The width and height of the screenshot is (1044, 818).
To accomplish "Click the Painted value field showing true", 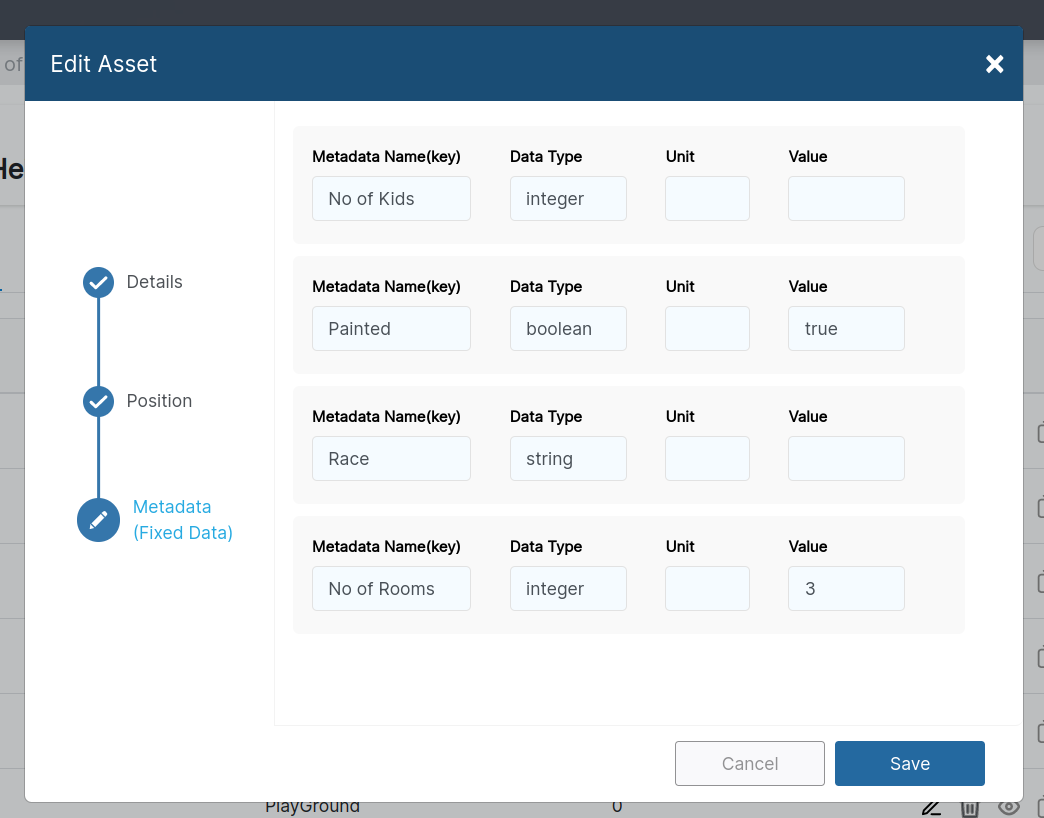I will pyautogui.click(x=846, y=329).
